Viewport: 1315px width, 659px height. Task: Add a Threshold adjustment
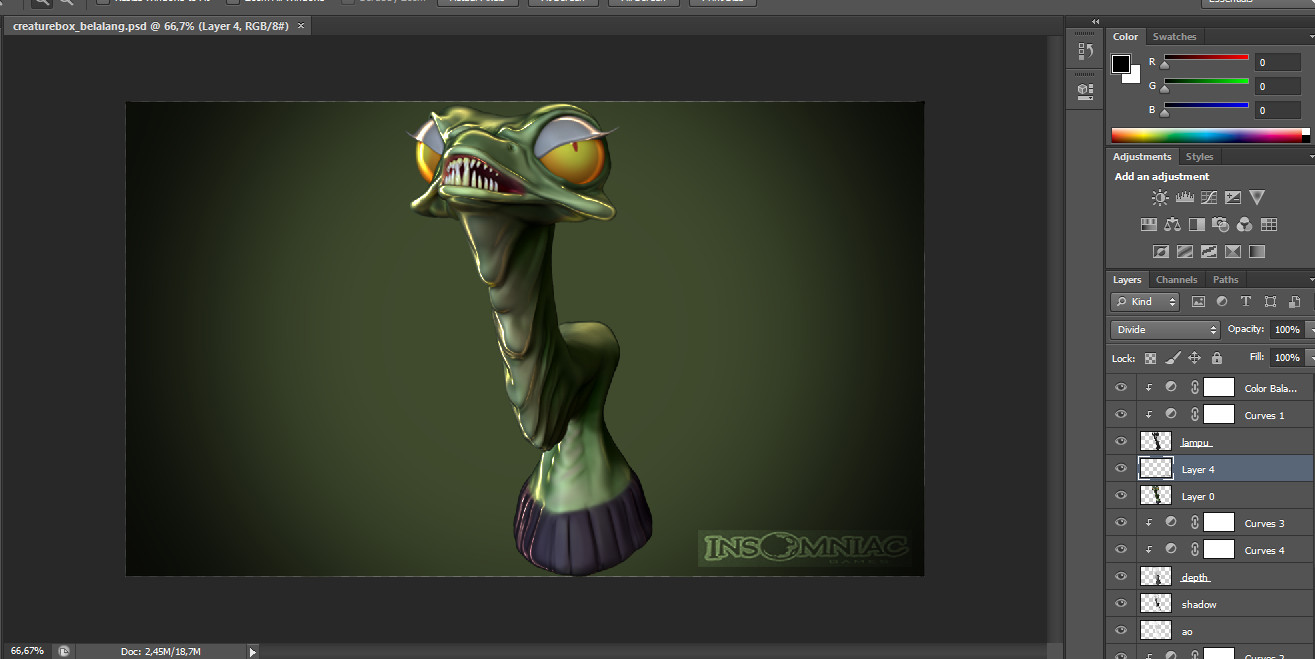tap(1209, 252)
